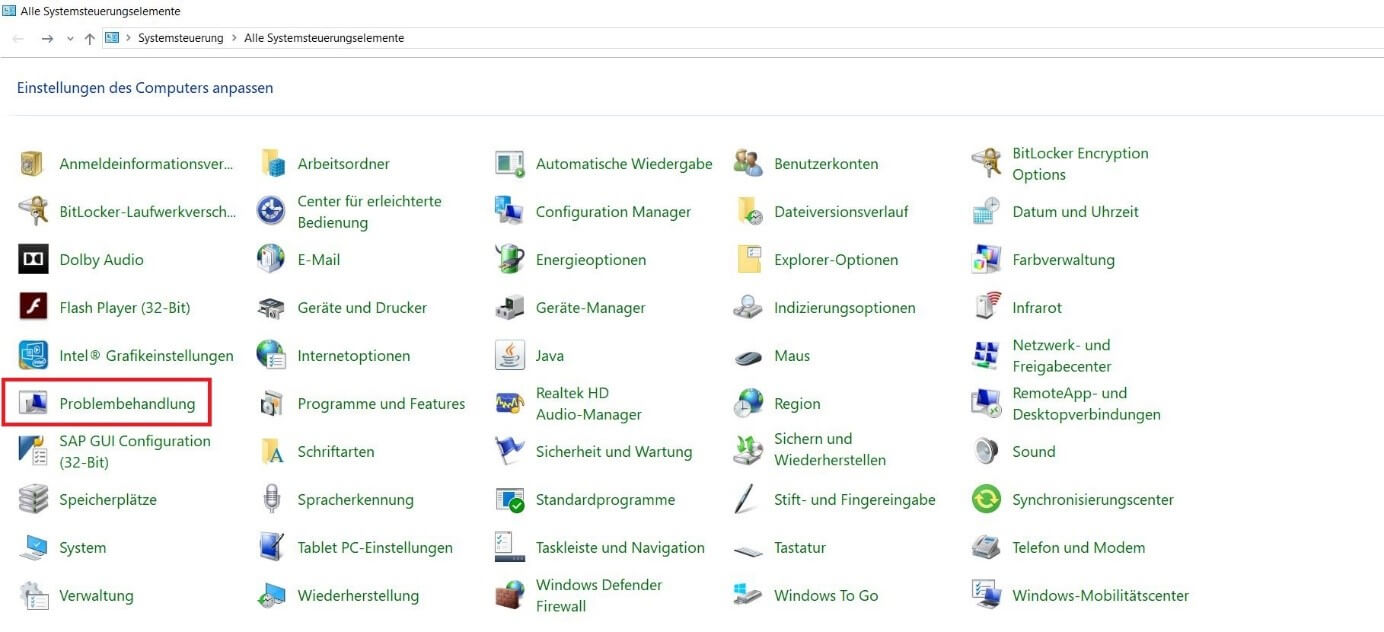Click the Synchronisierungscenter green icon

pos(986,499)
